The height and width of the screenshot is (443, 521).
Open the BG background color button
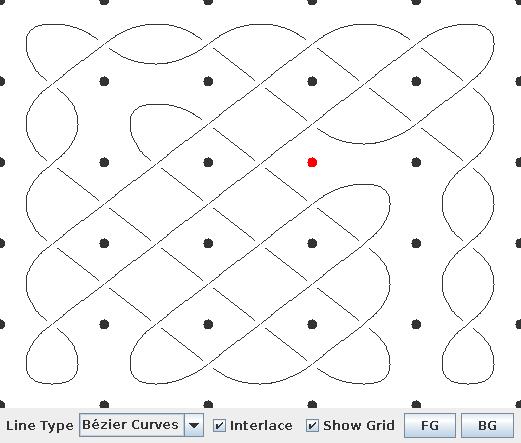[x=487, y=425]
